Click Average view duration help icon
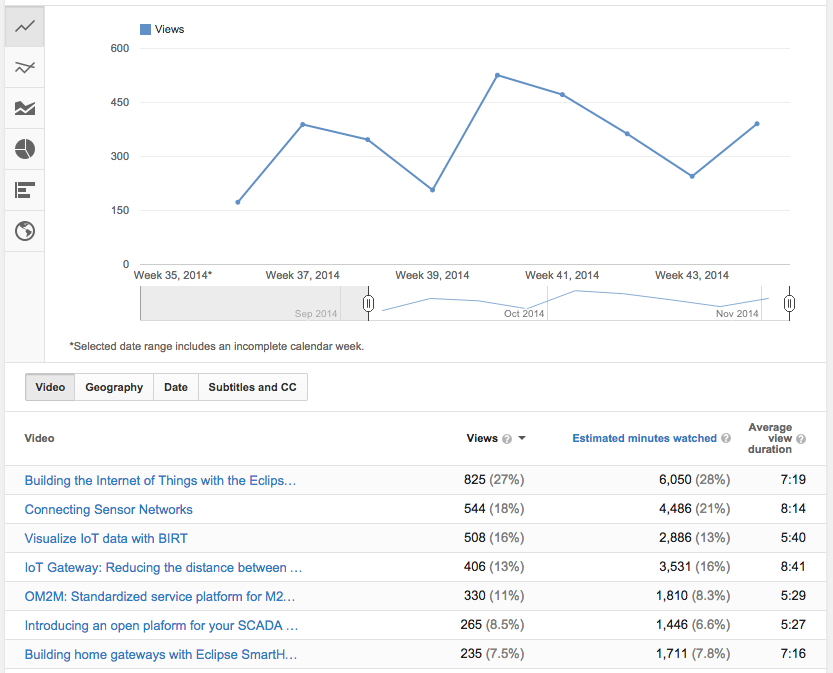Screen dimensions: 833x673 pos(801,439)
